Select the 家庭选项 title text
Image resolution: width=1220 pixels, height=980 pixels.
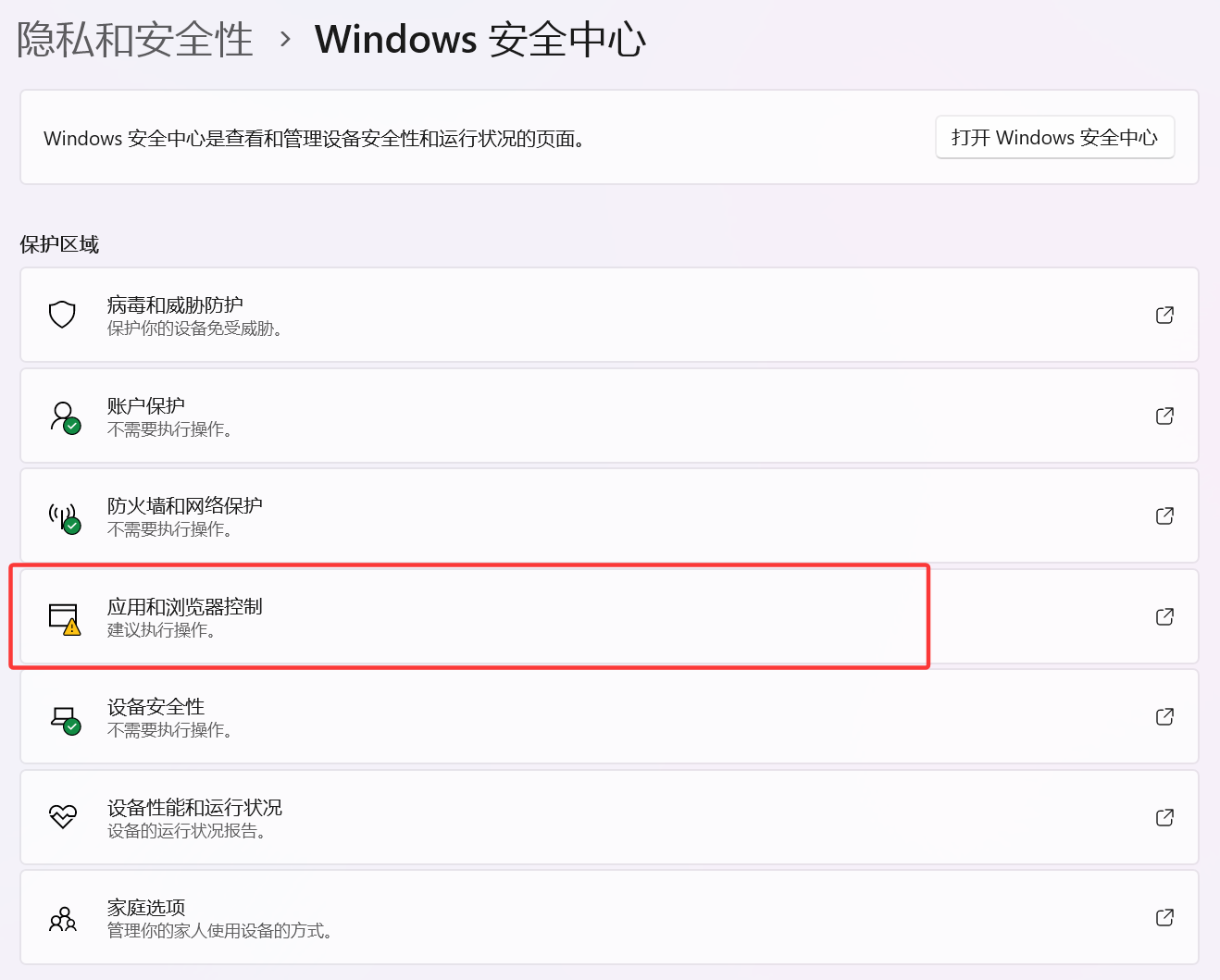click(x=146, y=907)
